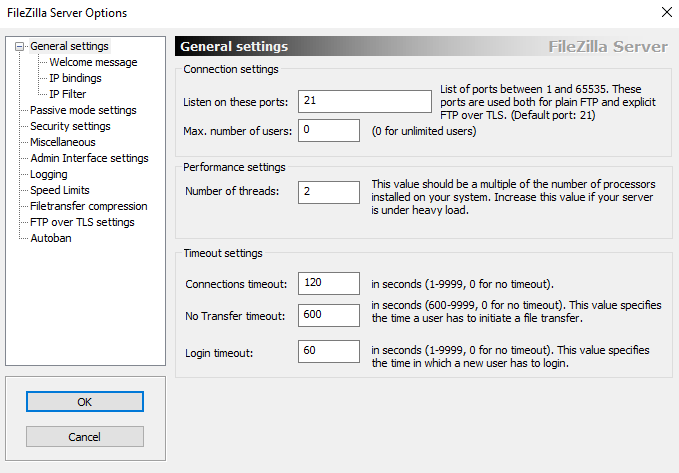Edit the Connections timeout field

(x=328, y=283)
